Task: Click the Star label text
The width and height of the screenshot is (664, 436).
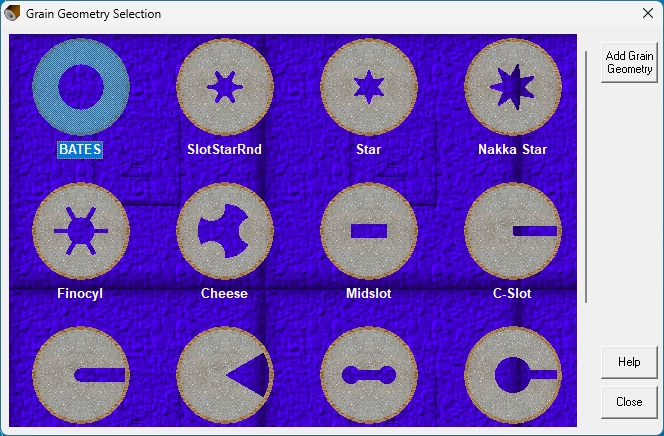Action: 368,149
